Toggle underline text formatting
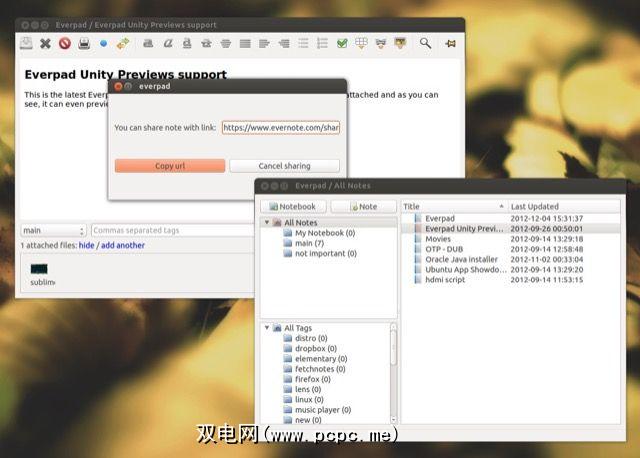The height and width of the screenshot is (458, 640). [x=187, y=43]
